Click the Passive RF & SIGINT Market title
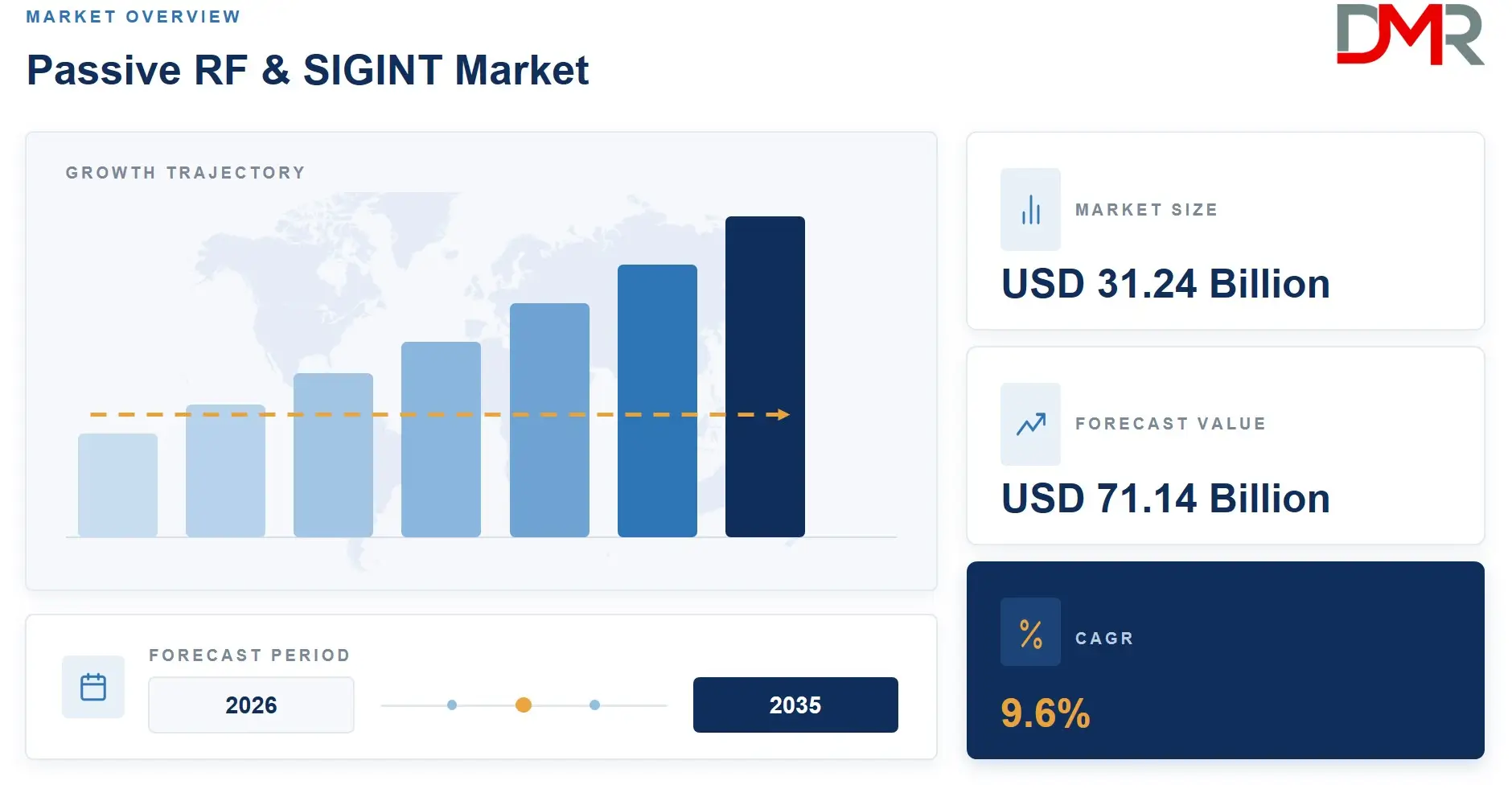The height and width of the screenshot is (793, 1512). point(308,70)
